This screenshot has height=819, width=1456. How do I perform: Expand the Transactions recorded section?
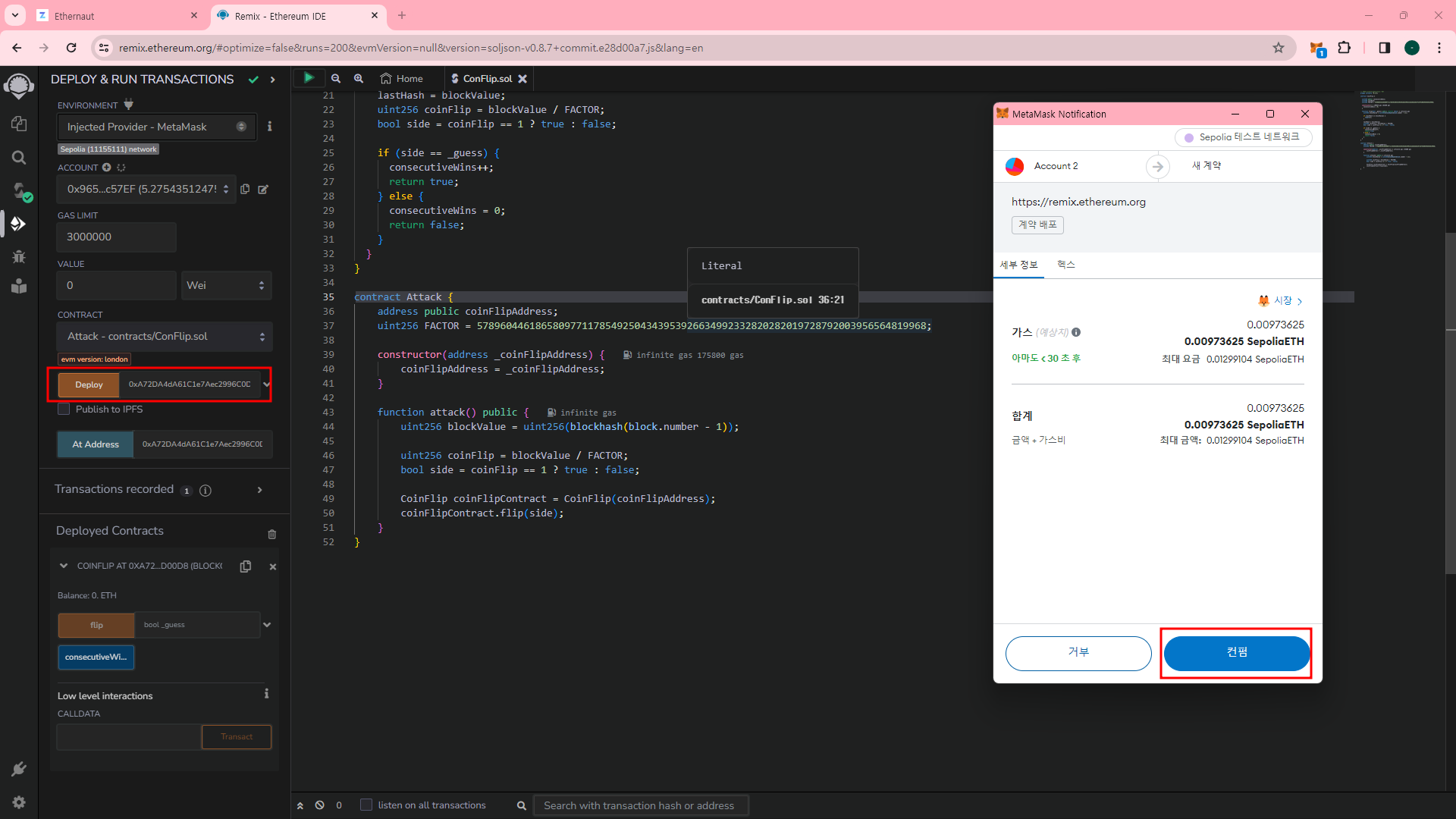coord(260,490)
